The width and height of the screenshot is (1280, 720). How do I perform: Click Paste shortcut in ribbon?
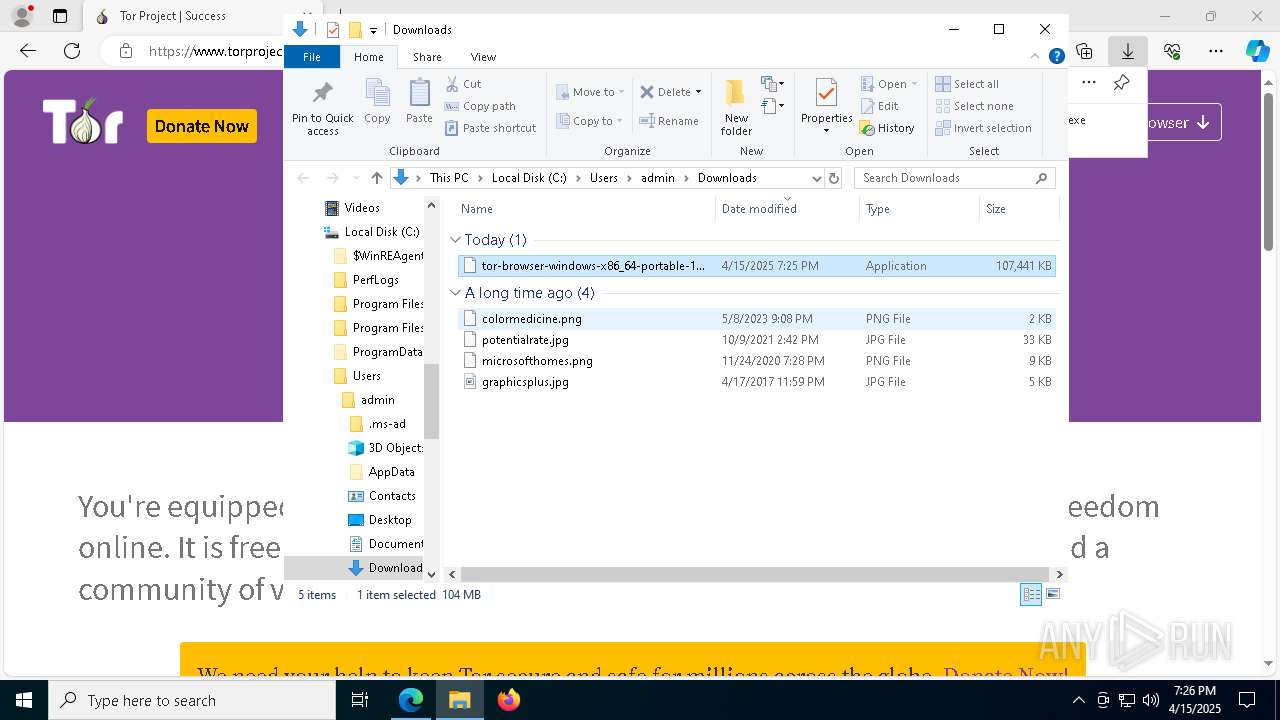(x=490, y=128)
